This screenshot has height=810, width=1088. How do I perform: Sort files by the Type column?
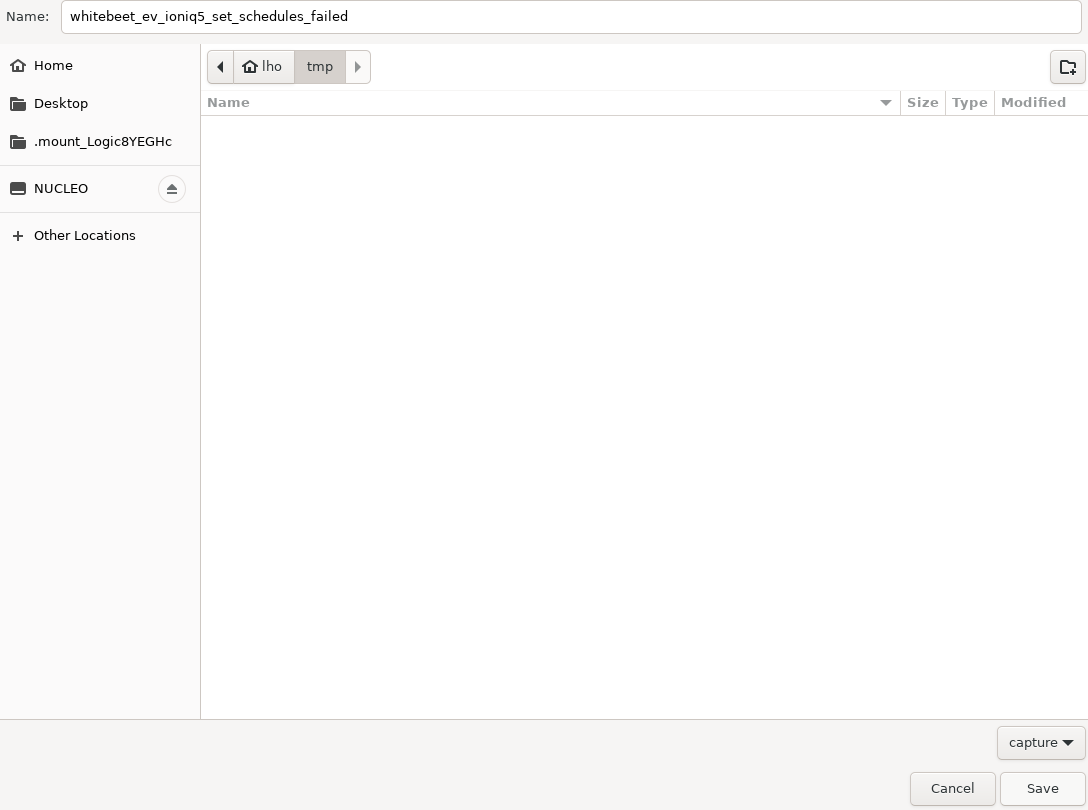969,103
